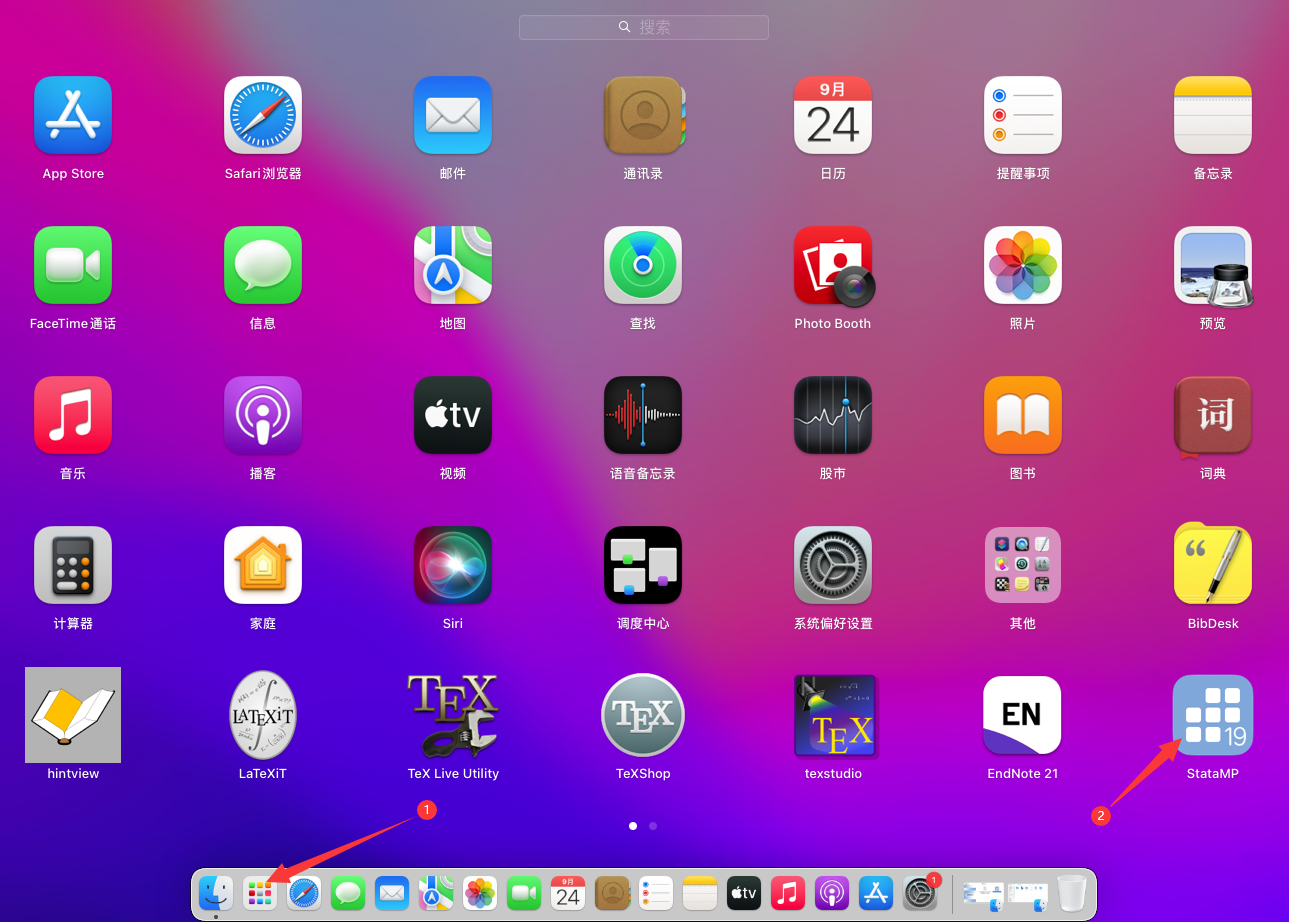Launch the 计算器 app
The image size is (1289, 922).
pos(73,565)
